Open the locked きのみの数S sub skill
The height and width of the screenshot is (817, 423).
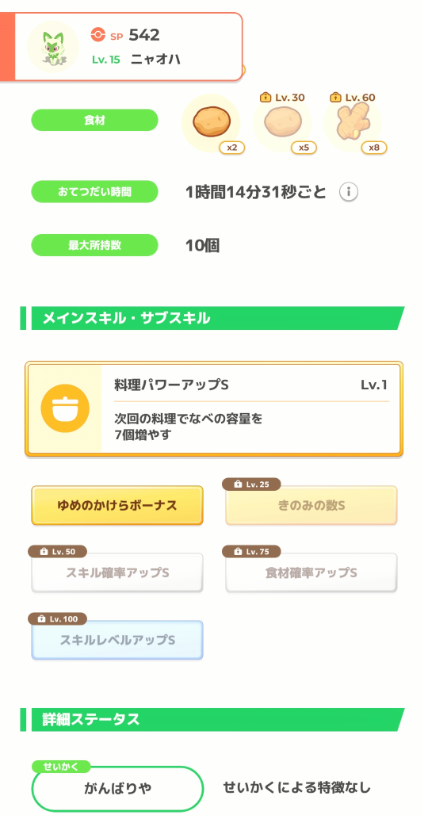click(312, 505)
